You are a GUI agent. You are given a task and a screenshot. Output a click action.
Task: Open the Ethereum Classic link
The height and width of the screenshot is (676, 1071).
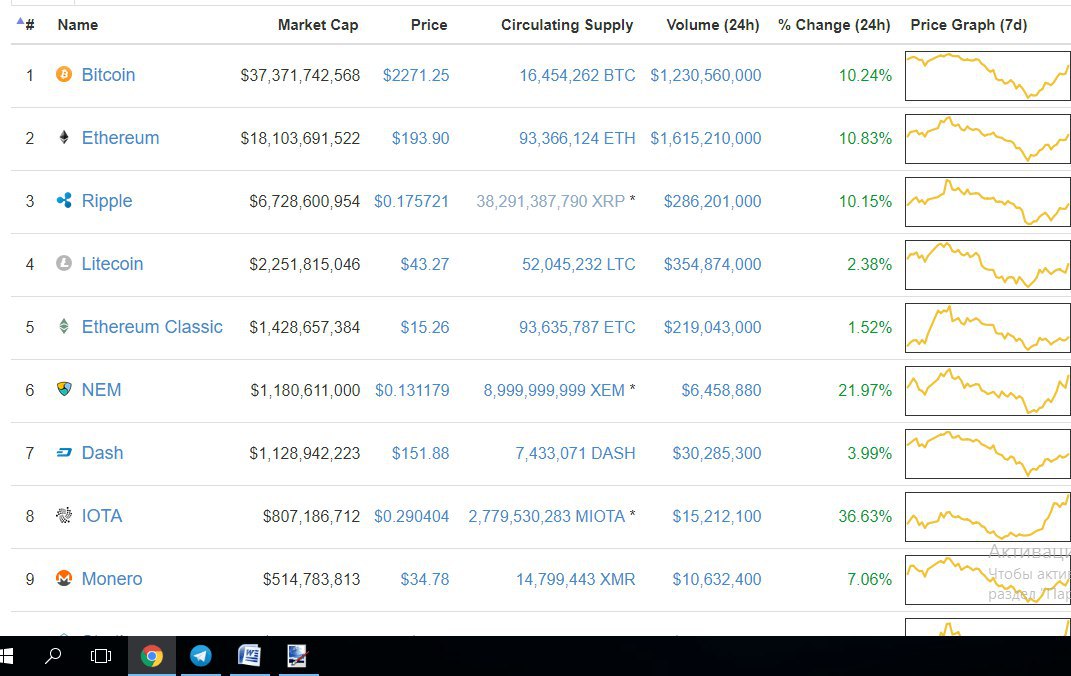[x=152, y=326]
